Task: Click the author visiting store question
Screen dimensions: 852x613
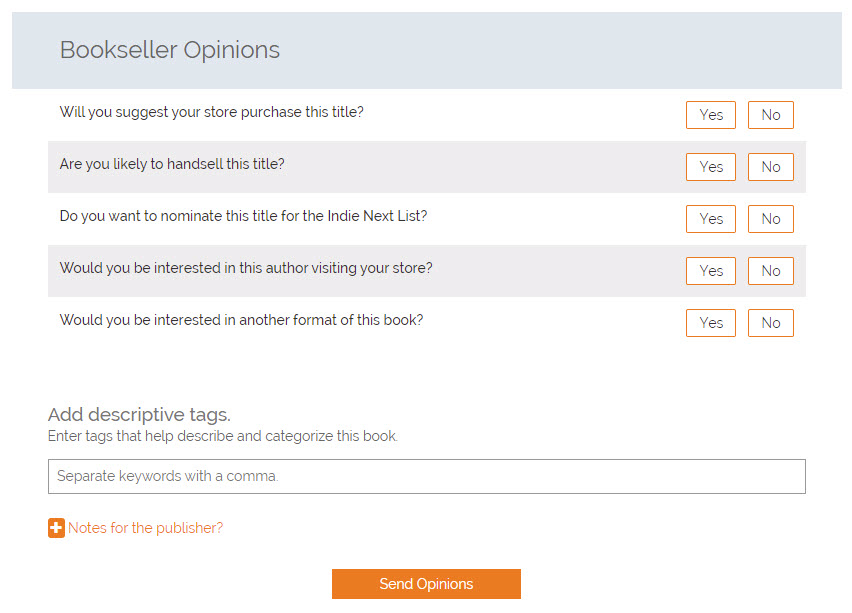Action: pyautogui.click(x=246, y=268)
